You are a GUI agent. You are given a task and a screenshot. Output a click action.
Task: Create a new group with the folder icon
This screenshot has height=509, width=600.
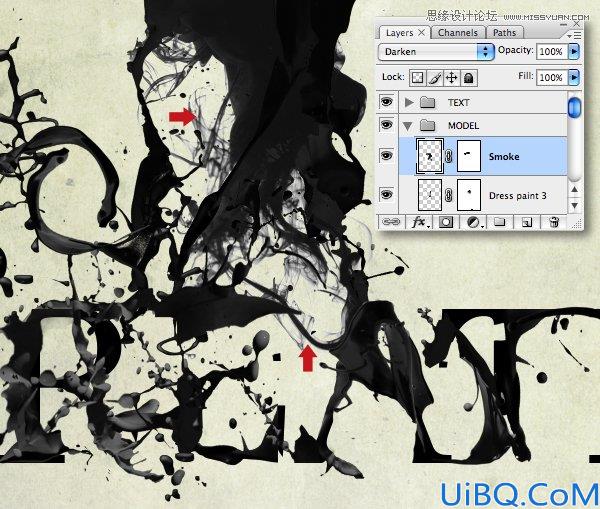coord(499,222)
